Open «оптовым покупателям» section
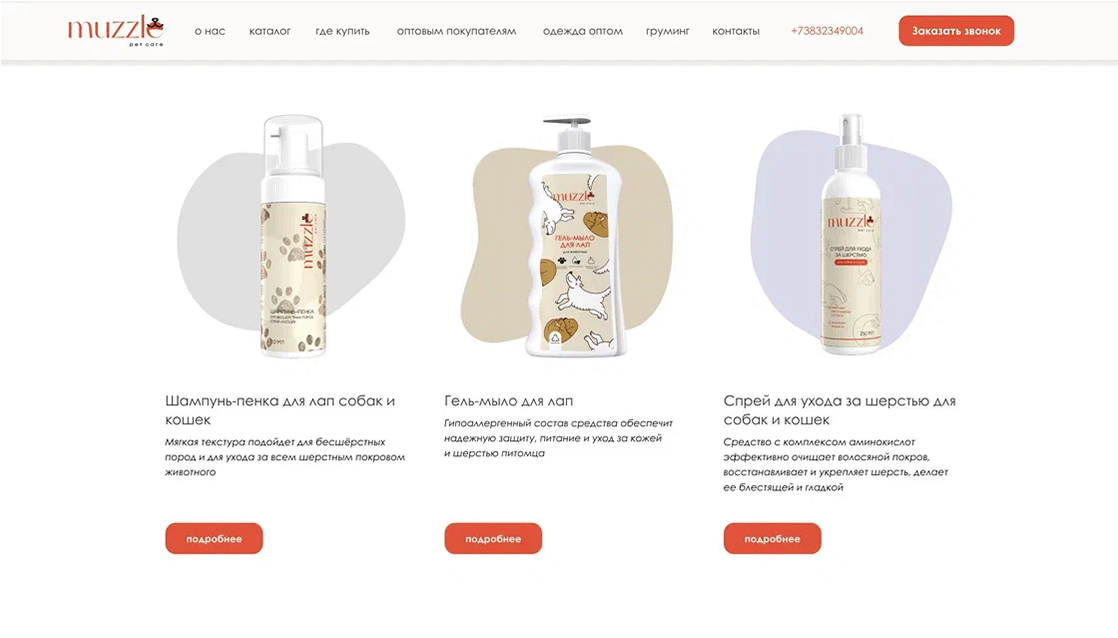This screenshot has height=638, width=1118. [456, 31]
